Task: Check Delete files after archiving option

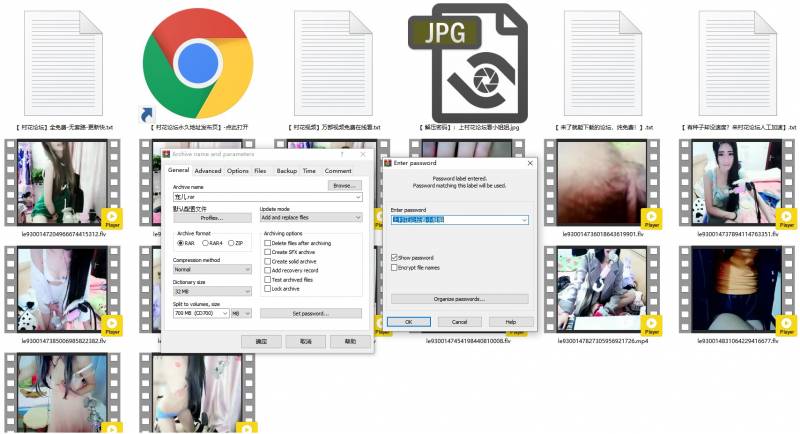Action: click(267, 243)
